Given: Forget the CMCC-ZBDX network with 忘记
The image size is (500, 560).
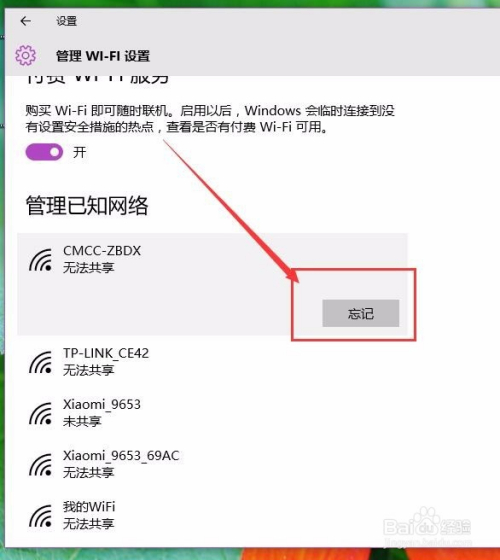Looking at the screenshot, I should pos(361,313).
